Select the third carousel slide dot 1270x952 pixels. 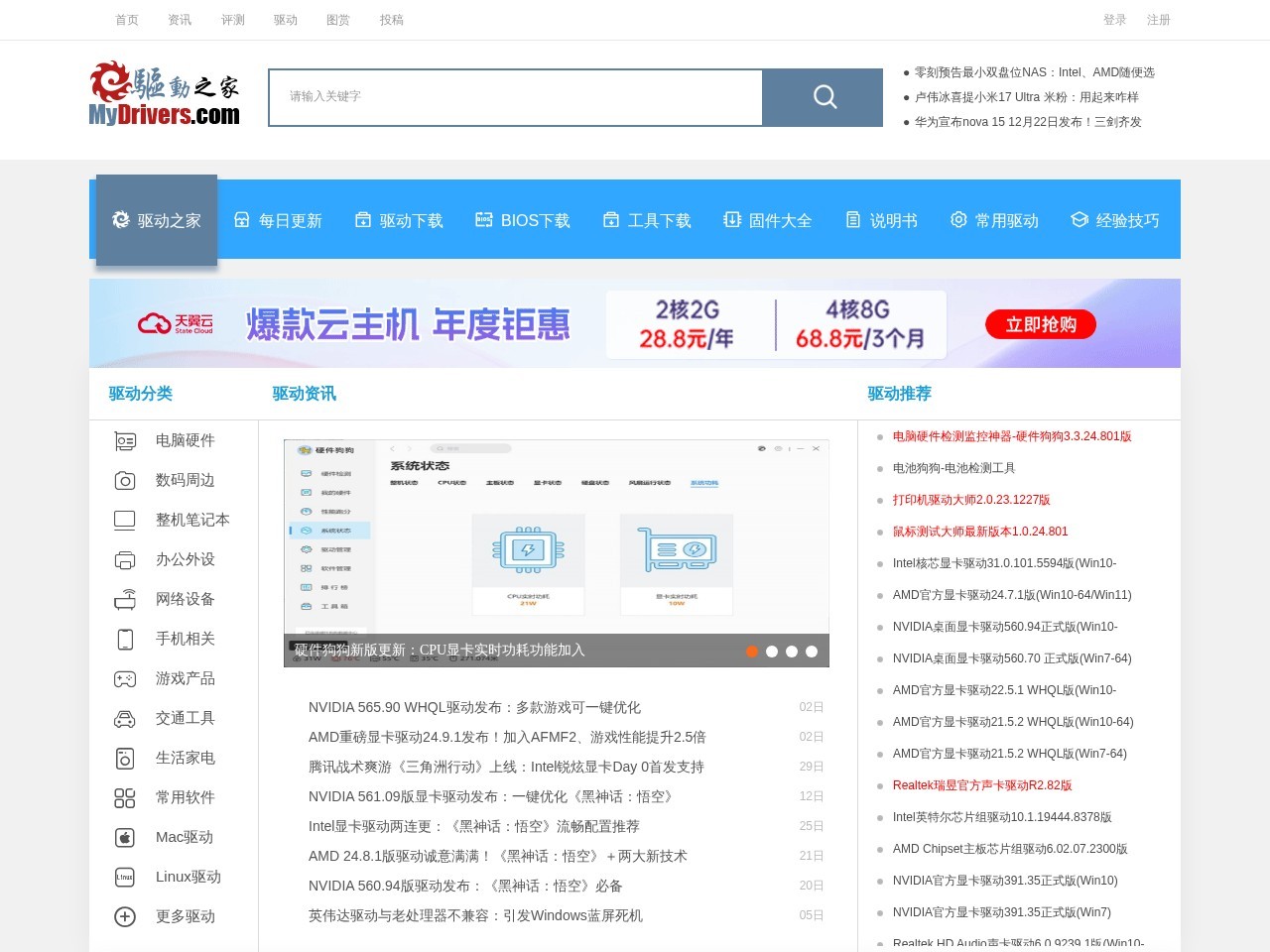(x=792, y=652)
